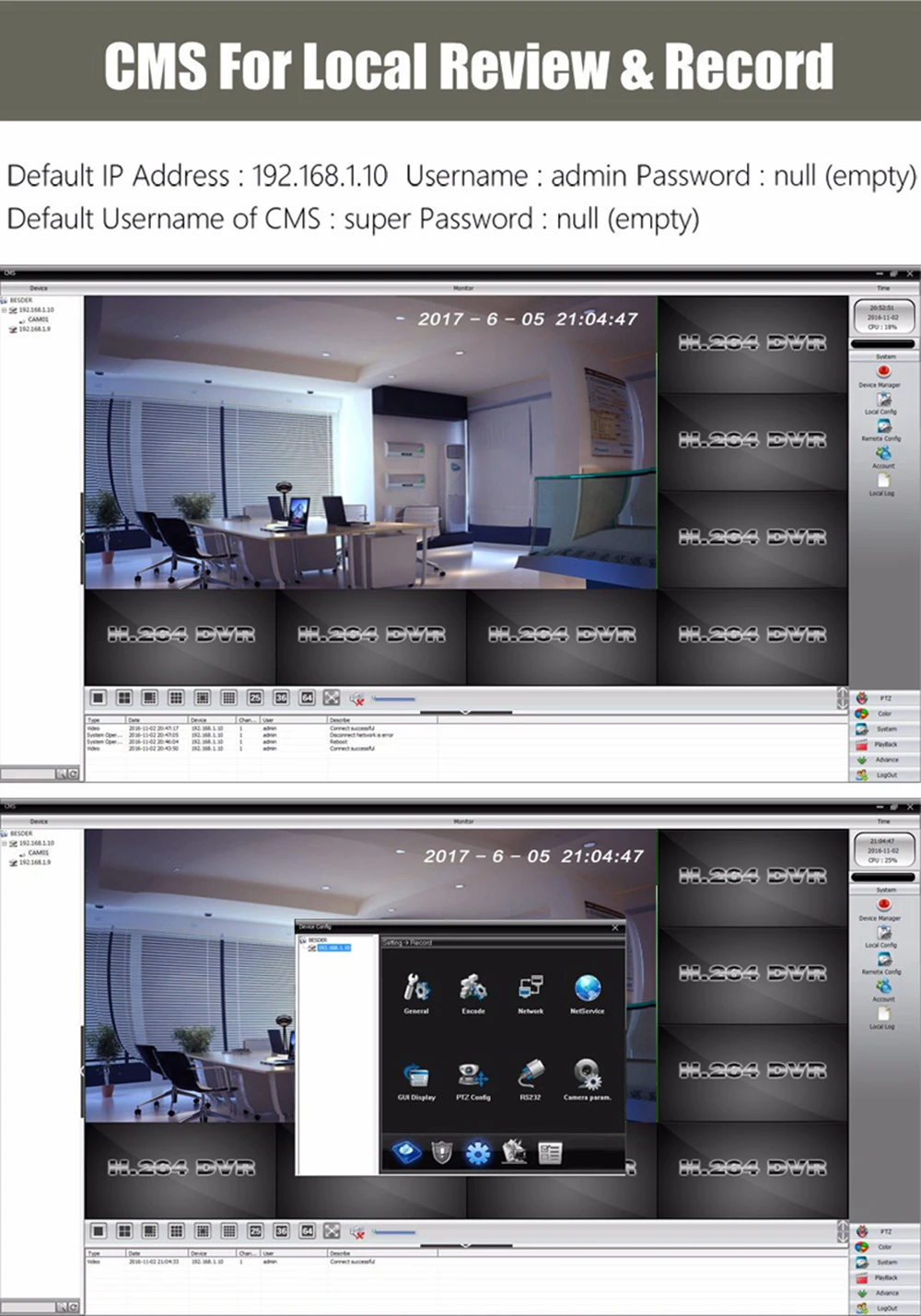The width and height of the screenshot is (921, 1316).
Task: Adjust volume slider in upper CMS window
Action: point(394,699)
